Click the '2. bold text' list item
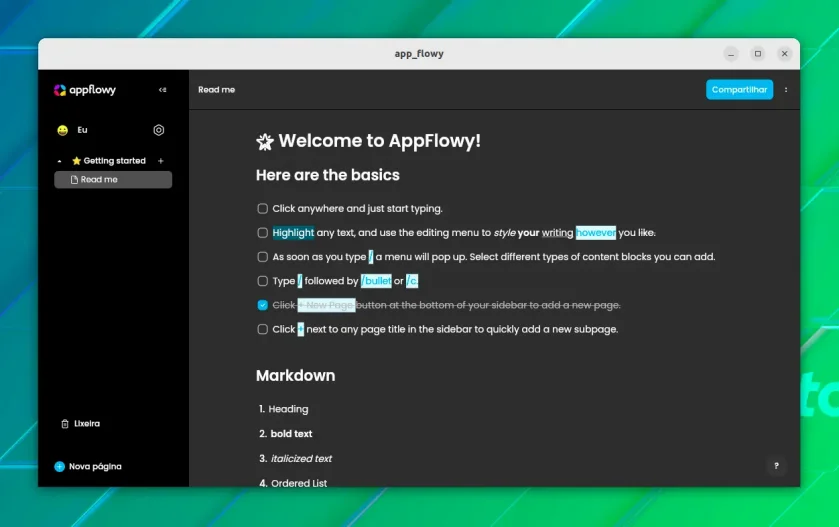The width and height of the screenshot is (840, 527). click(286, 434)
